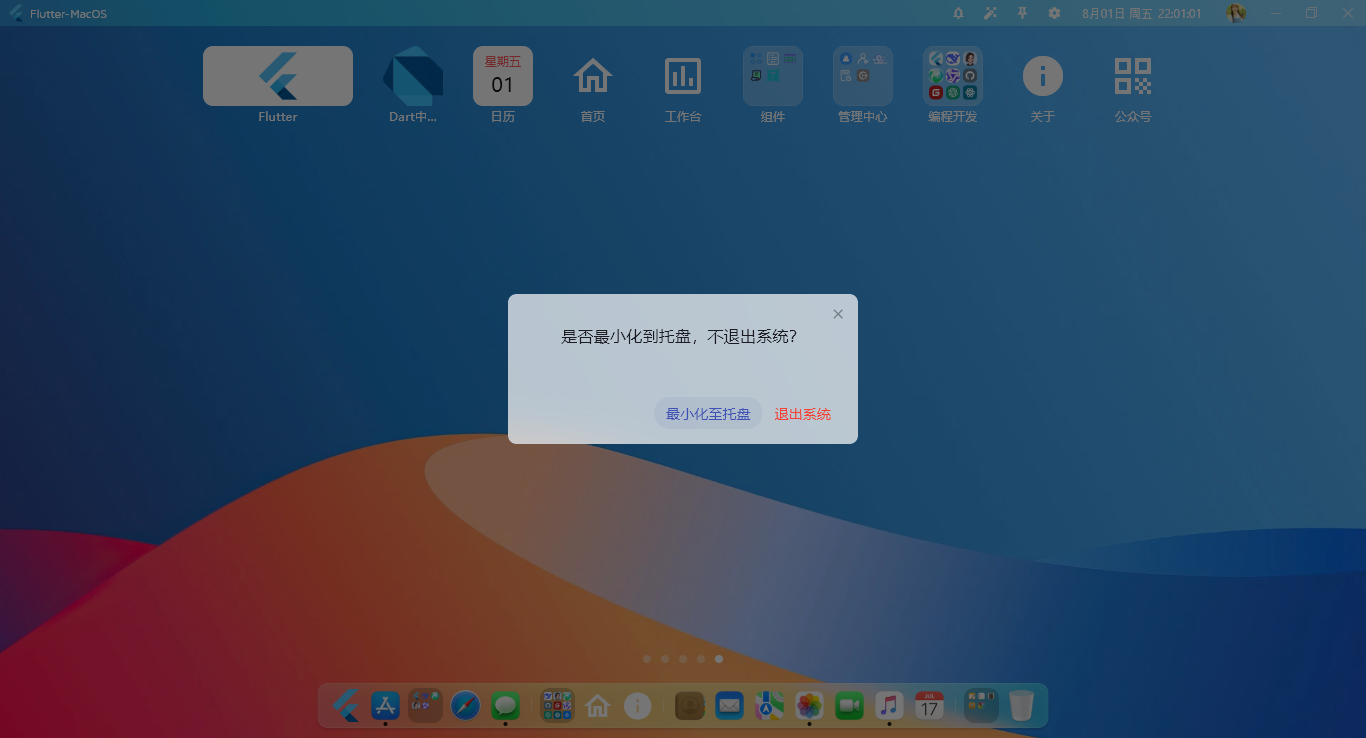Open the 管理中心 management center

(863, 75)
